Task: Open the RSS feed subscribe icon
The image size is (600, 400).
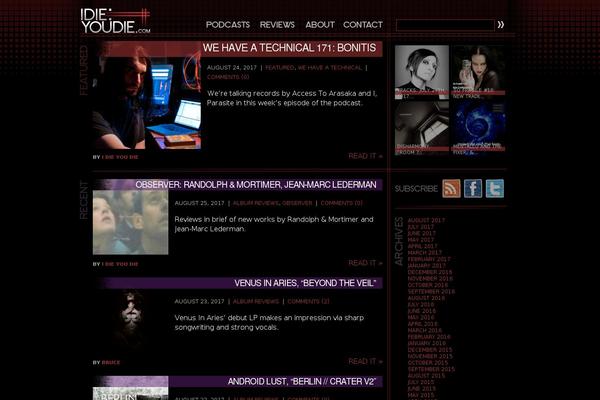Action: pos(452,188)
